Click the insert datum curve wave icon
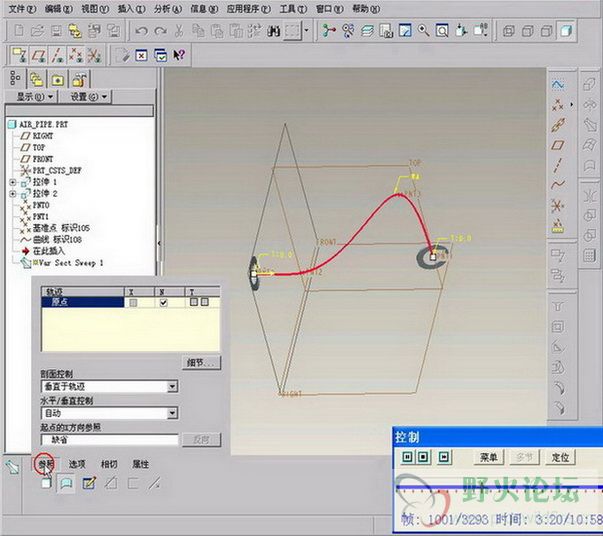Image resolution: width=603 pixels, height=536 pixels. coord(558,185)
